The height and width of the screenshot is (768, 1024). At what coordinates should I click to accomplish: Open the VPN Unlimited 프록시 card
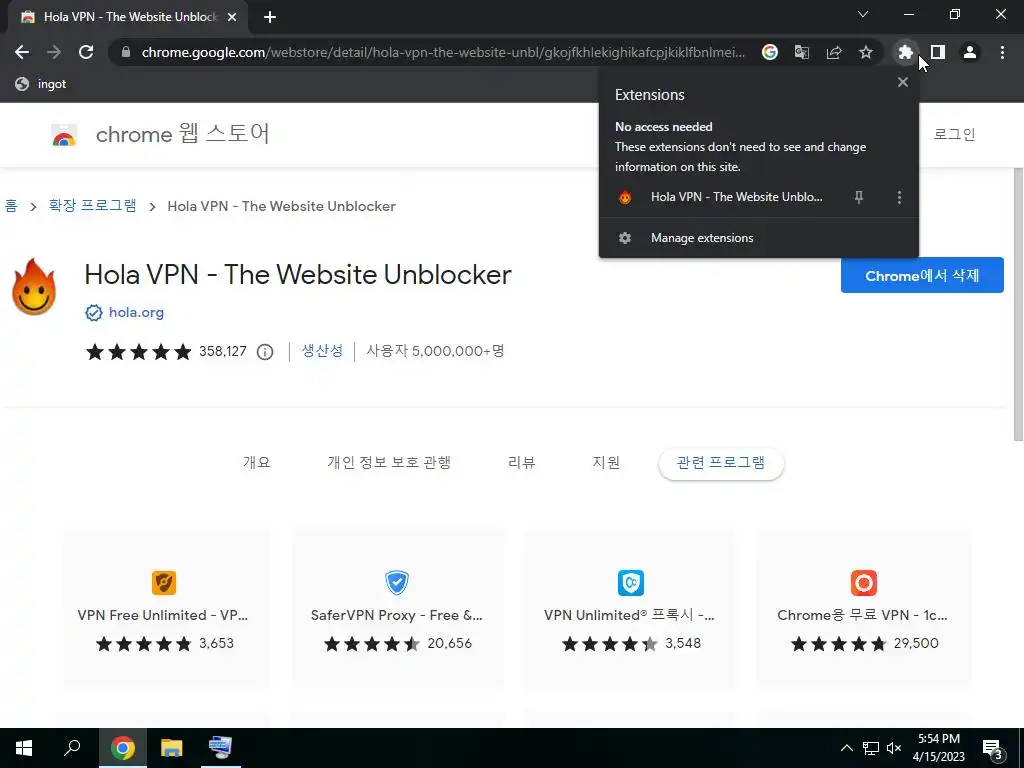click(630, 607)
